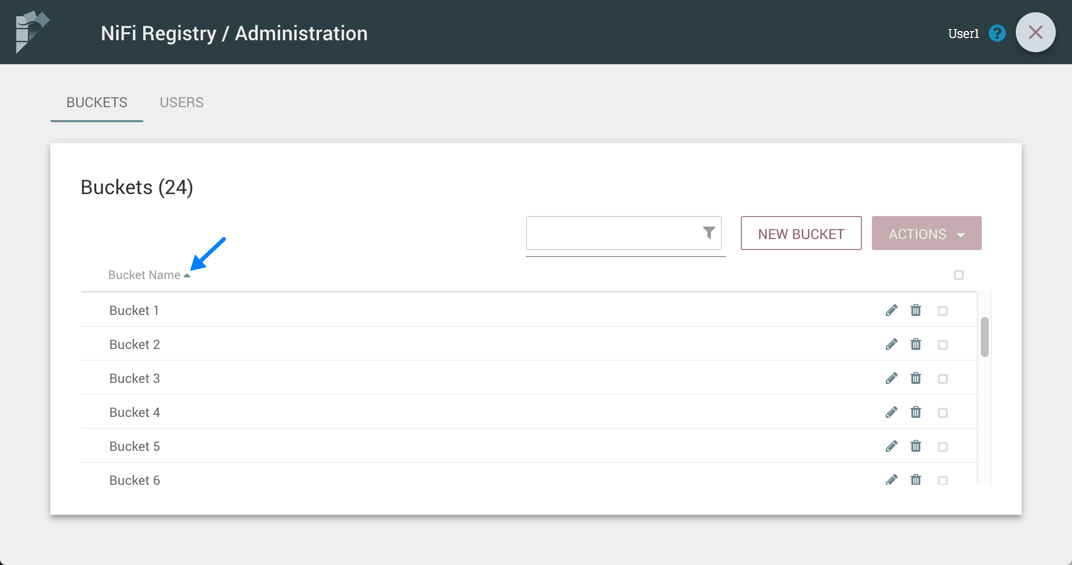Click the NEW BUCKET button
This screenshot has width=1072, height=565.
(x=801, y=233)
